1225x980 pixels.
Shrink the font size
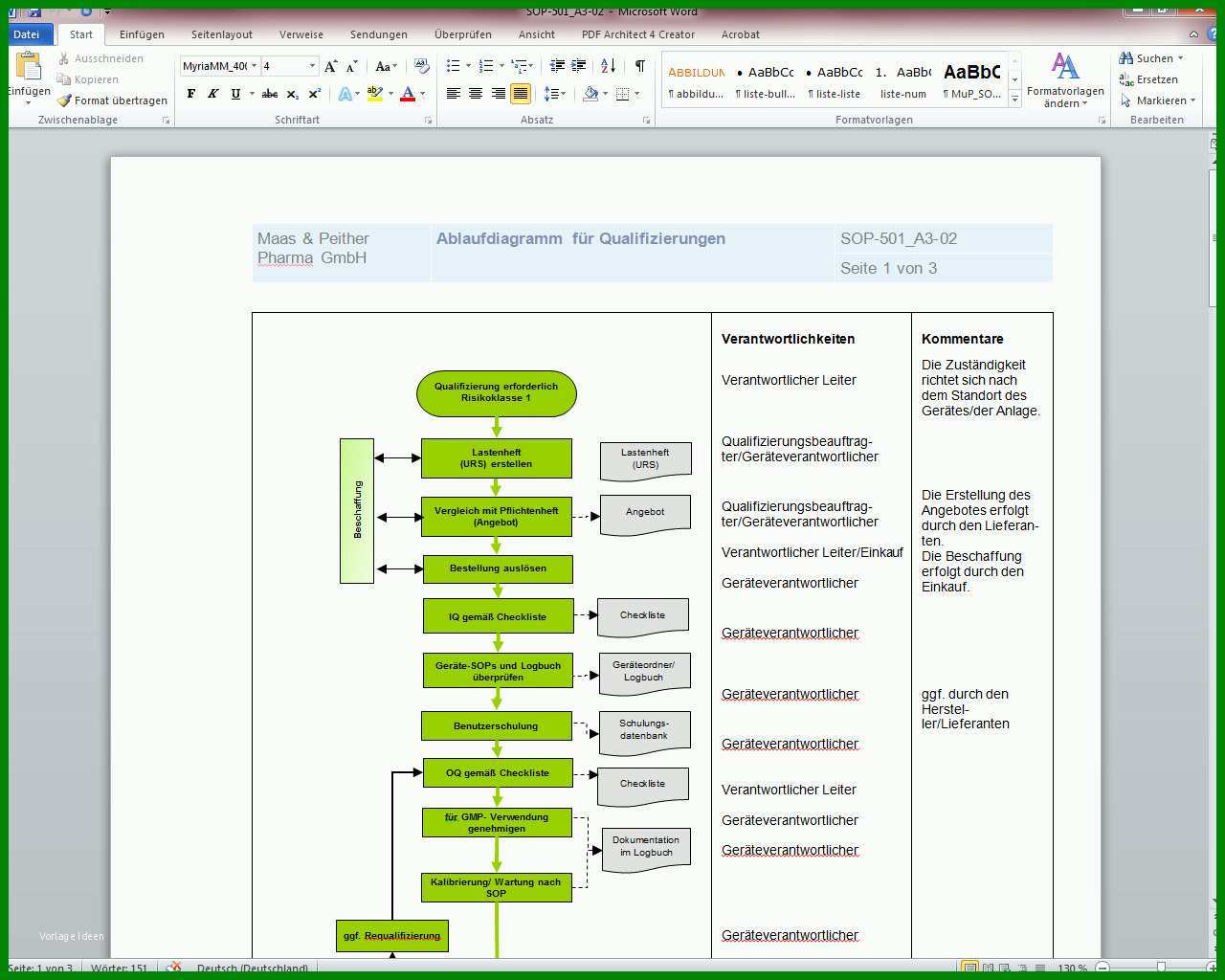(352, 66)
